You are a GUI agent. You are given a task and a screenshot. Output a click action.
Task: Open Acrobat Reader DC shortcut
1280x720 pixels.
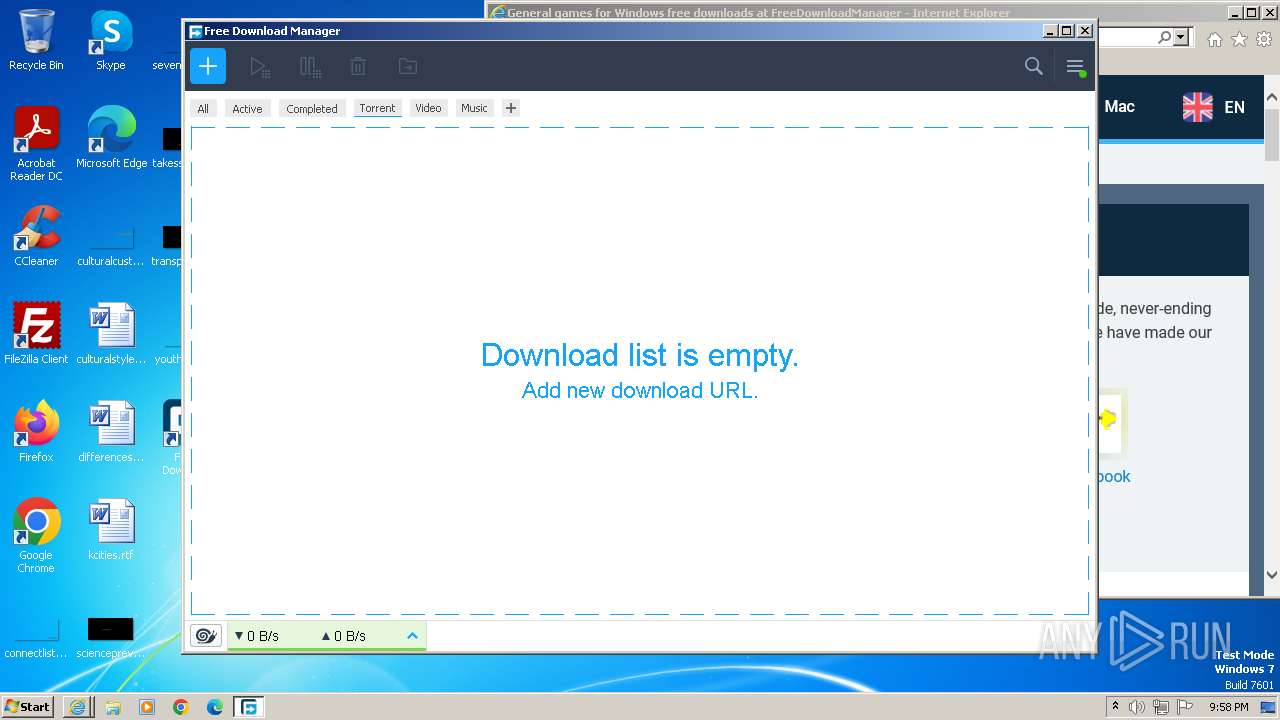coord(36,144)
